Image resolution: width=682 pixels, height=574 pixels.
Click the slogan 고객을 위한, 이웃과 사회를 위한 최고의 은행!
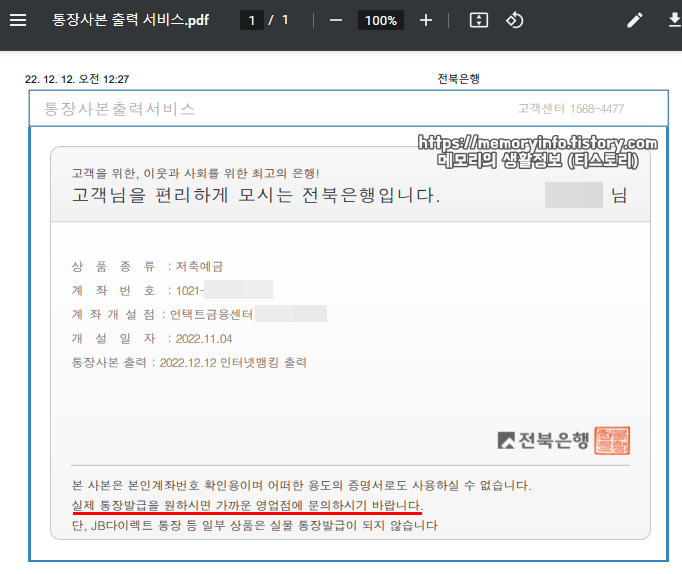coord(195,174)
